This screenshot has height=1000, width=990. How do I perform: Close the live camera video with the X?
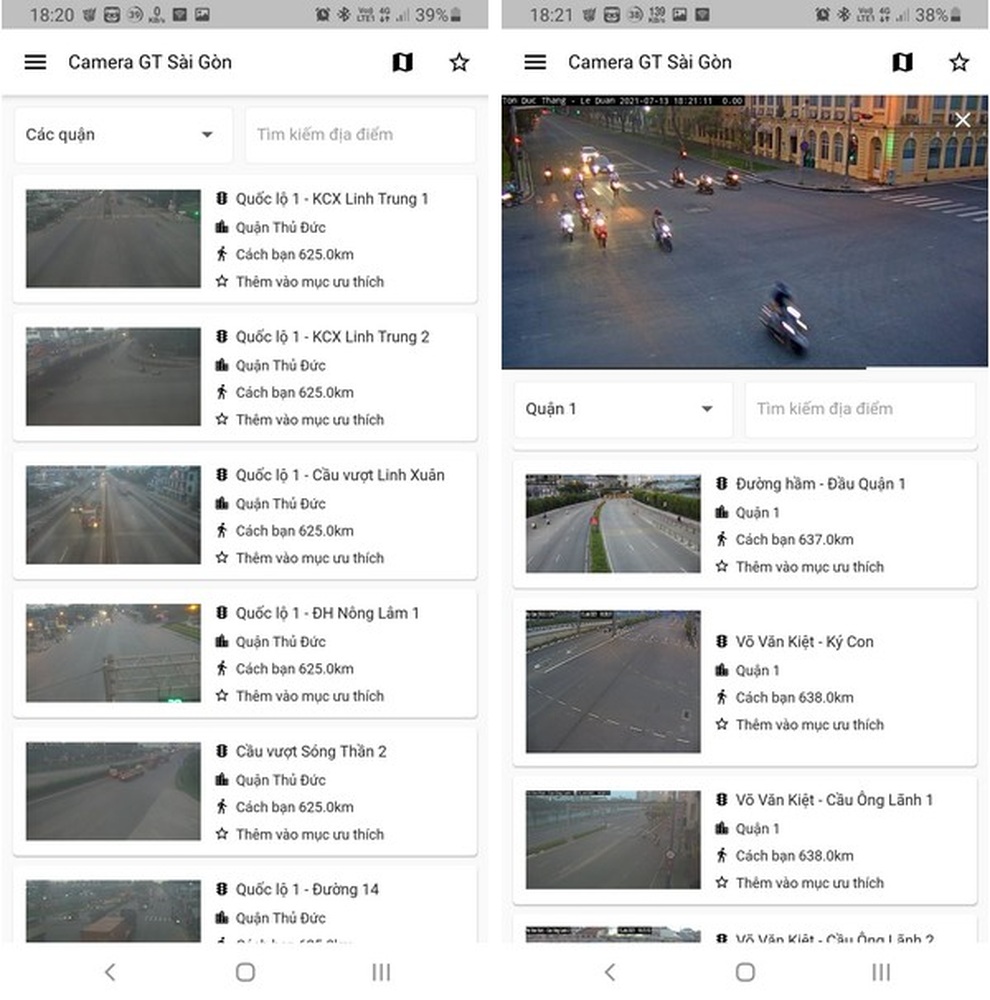point(963,120)
